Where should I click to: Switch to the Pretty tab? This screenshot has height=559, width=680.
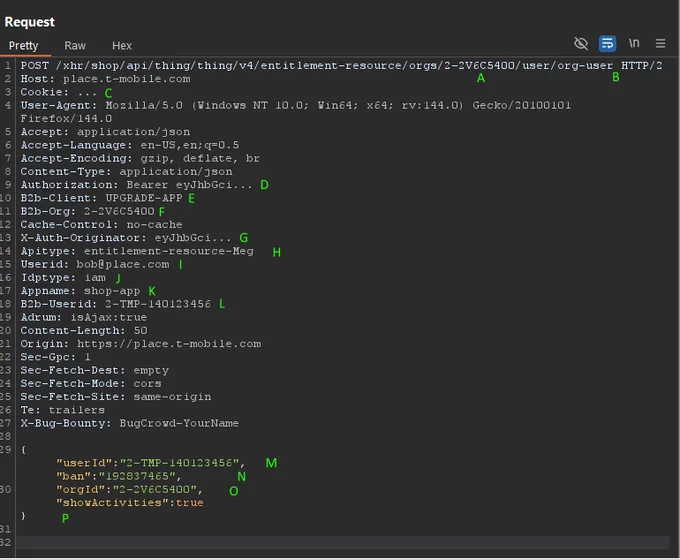coord(23,46)
